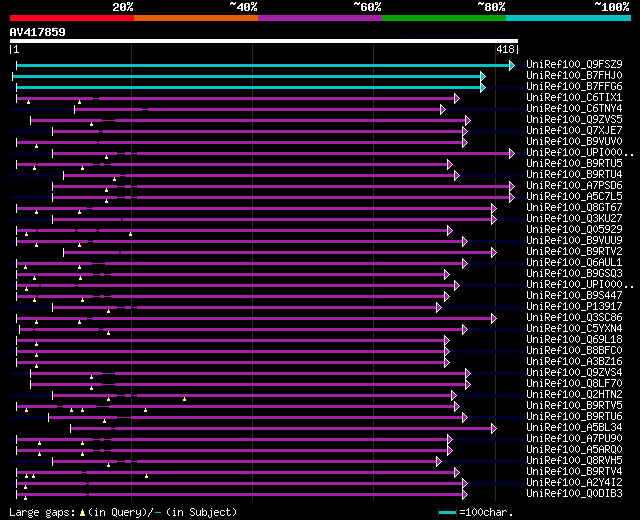Open hit UniRef100_B7FFG6
This screenshot has height=520, width=640.
[574, 86]
